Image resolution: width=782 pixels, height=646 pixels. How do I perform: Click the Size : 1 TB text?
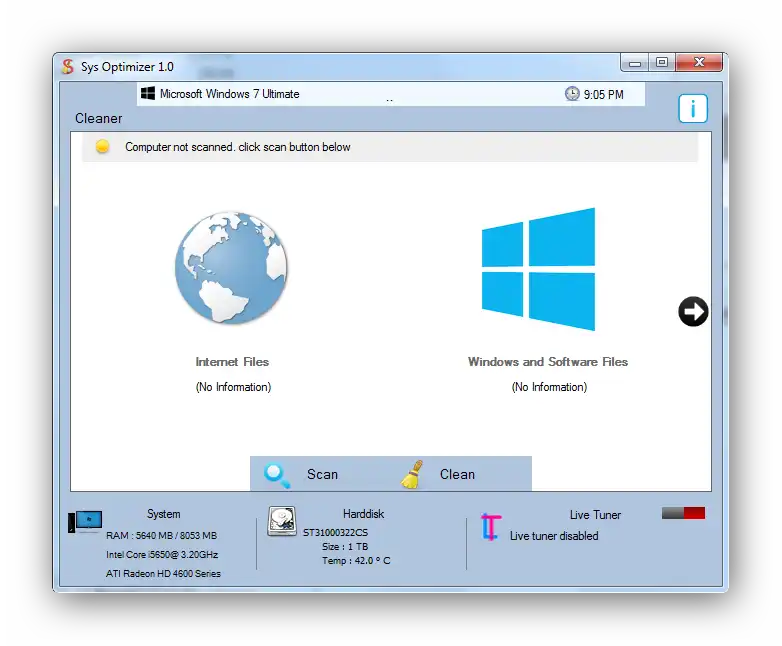point(345,547)
